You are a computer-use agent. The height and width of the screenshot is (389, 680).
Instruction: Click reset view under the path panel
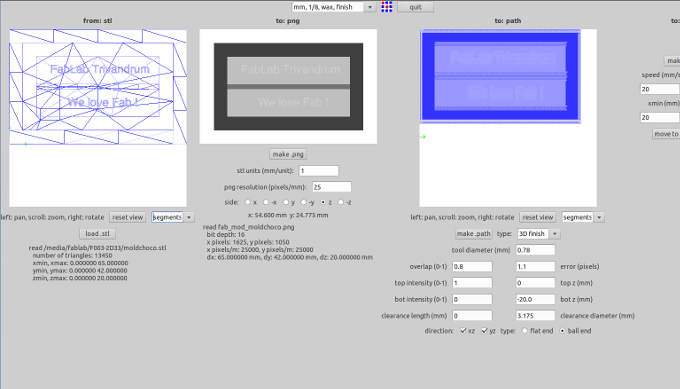tap(538, 217)
